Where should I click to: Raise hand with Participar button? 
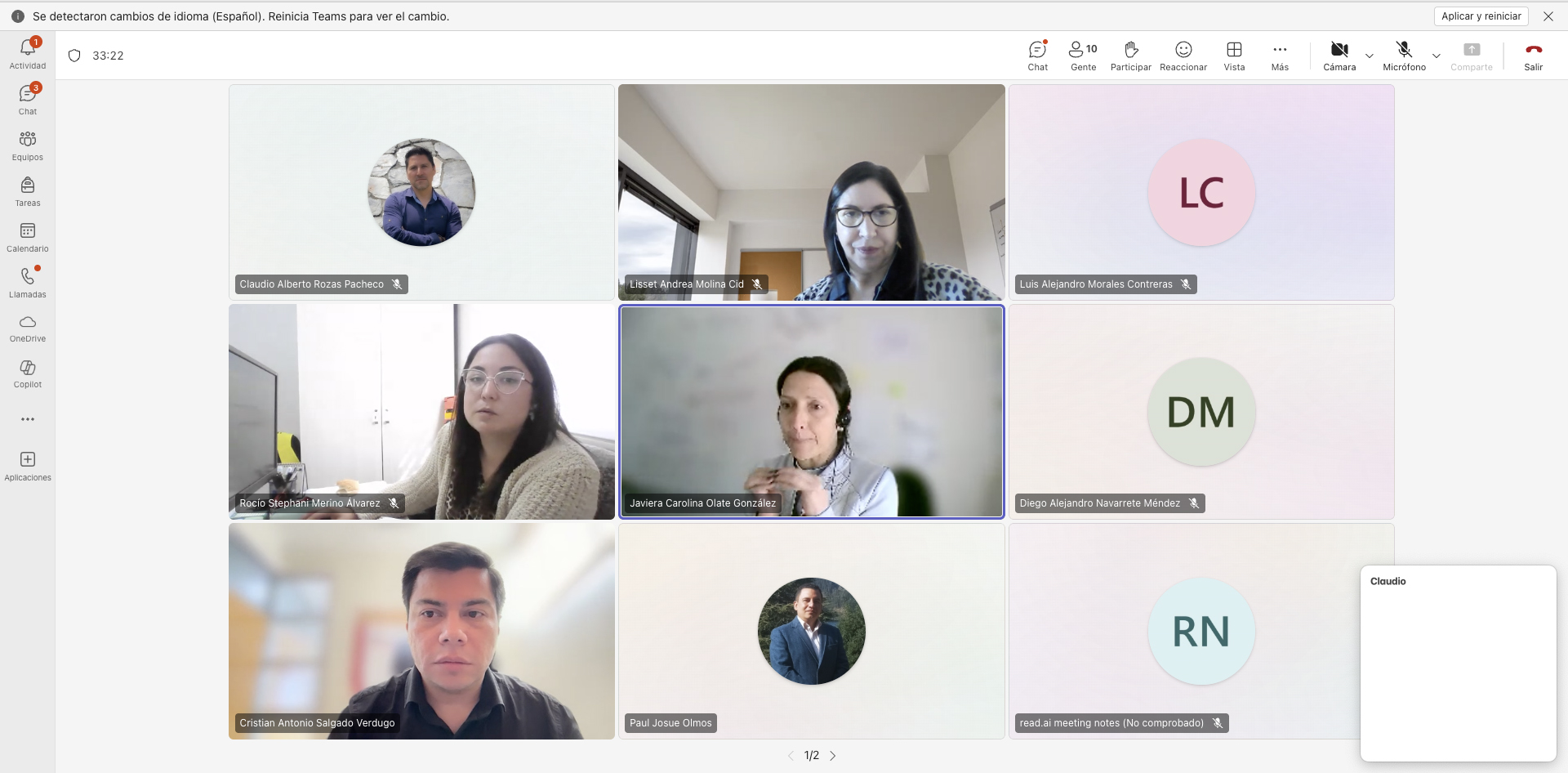click(x=1130, y=56)
